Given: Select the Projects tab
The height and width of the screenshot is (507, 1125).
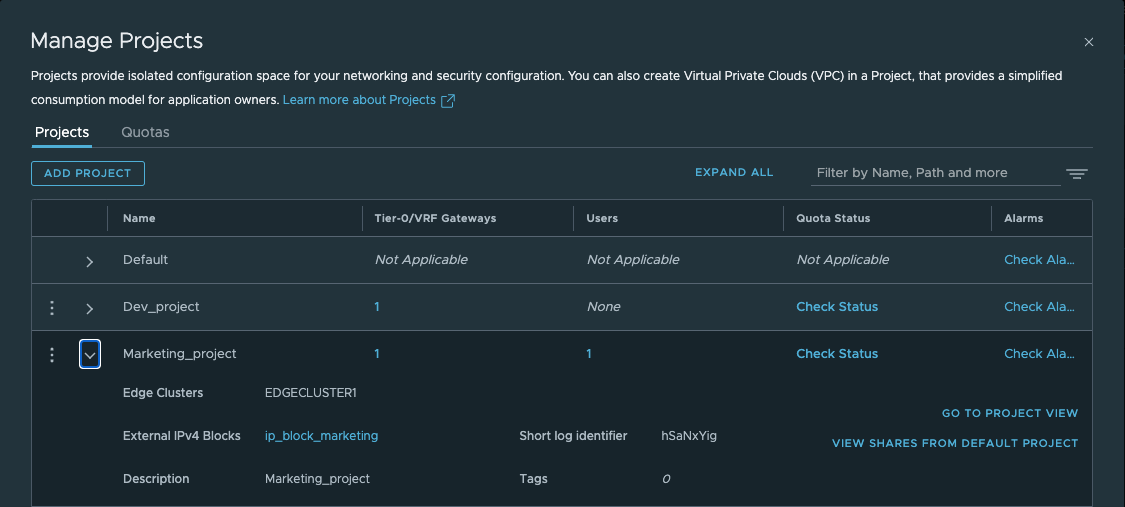Looking at the screenshot, I should [x=62, y=132].
